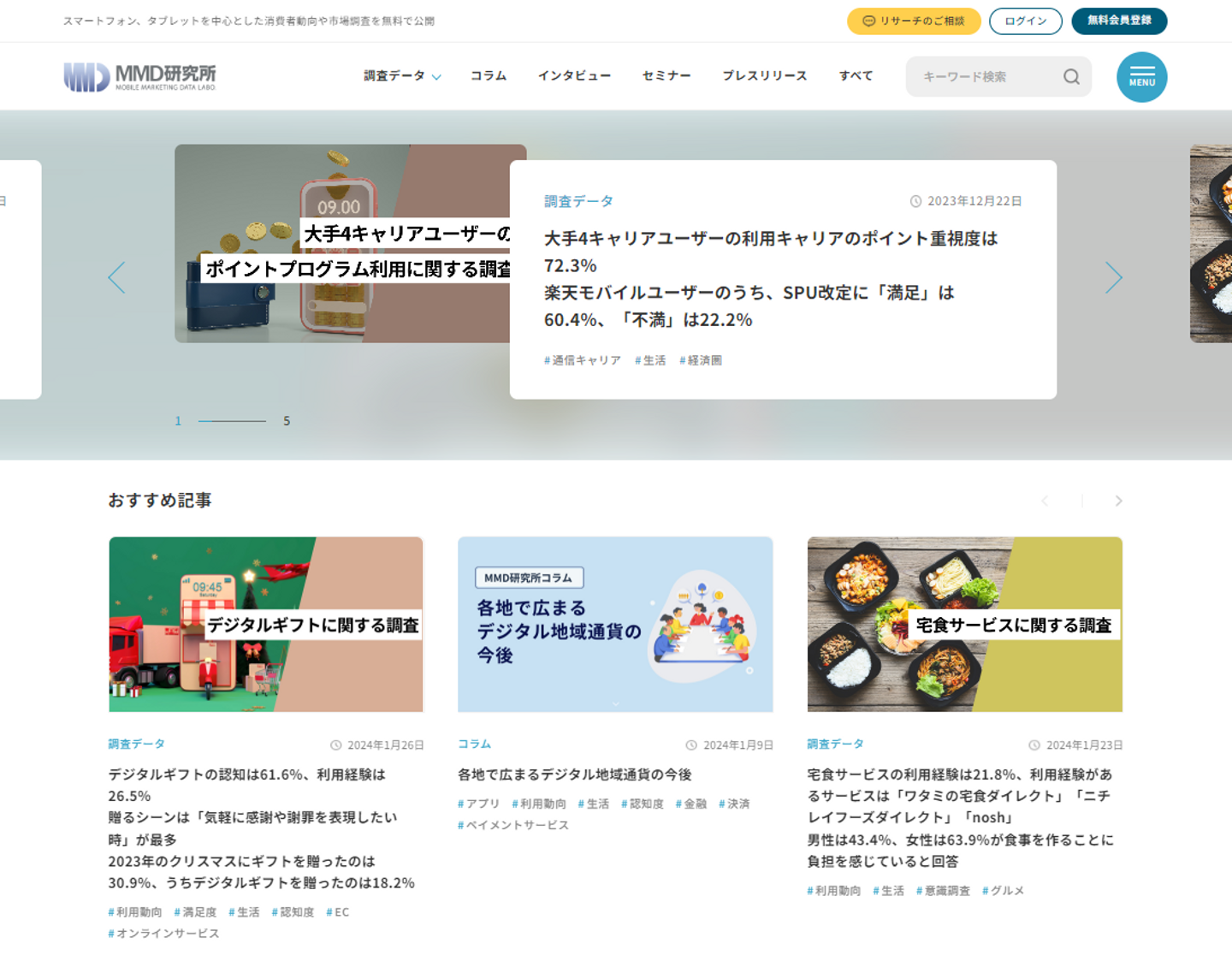Click the コラム category label on second card
Viewport: 1232px width, 967px height.
click(474, 745)
